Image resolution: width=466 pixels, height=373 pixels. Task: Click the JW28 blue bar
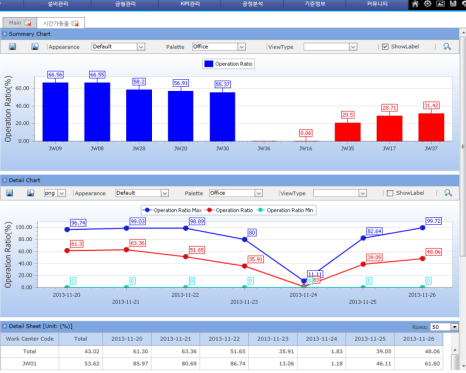pyautogui.click(x=139, y=116)
